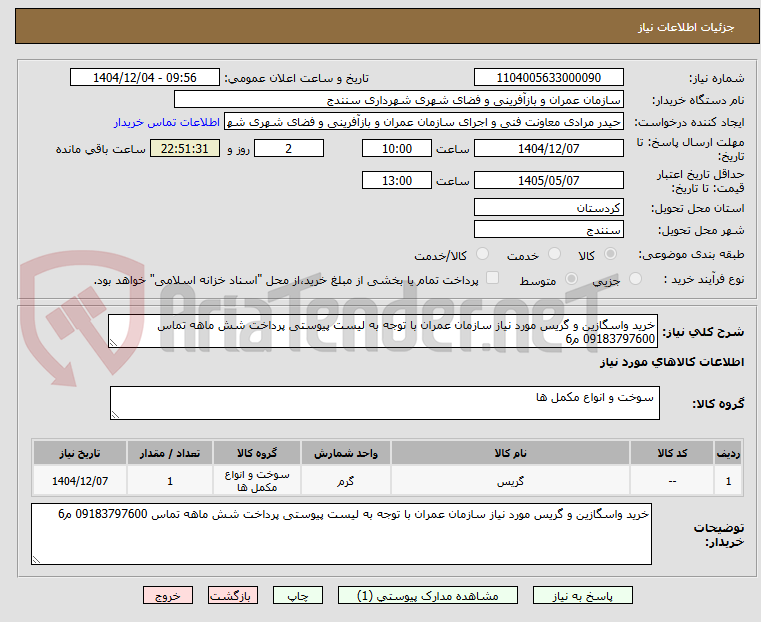Click the گروه کالا text area resize handle

click(x=115, y=414)
